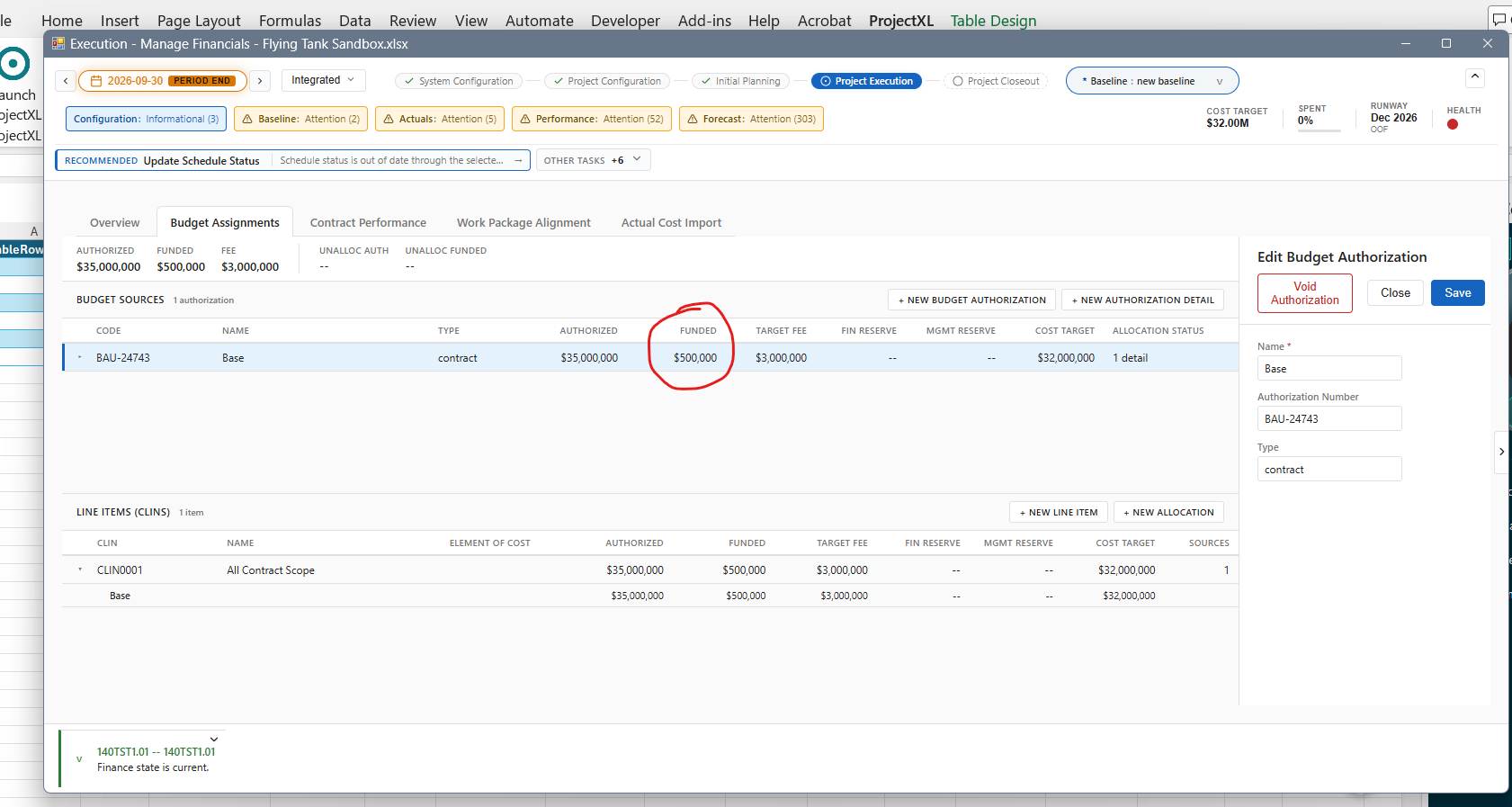Click New Budget Authorization button
This screenshot has height=807, width=1512.
pyautogui.click(x=972, y=300)
